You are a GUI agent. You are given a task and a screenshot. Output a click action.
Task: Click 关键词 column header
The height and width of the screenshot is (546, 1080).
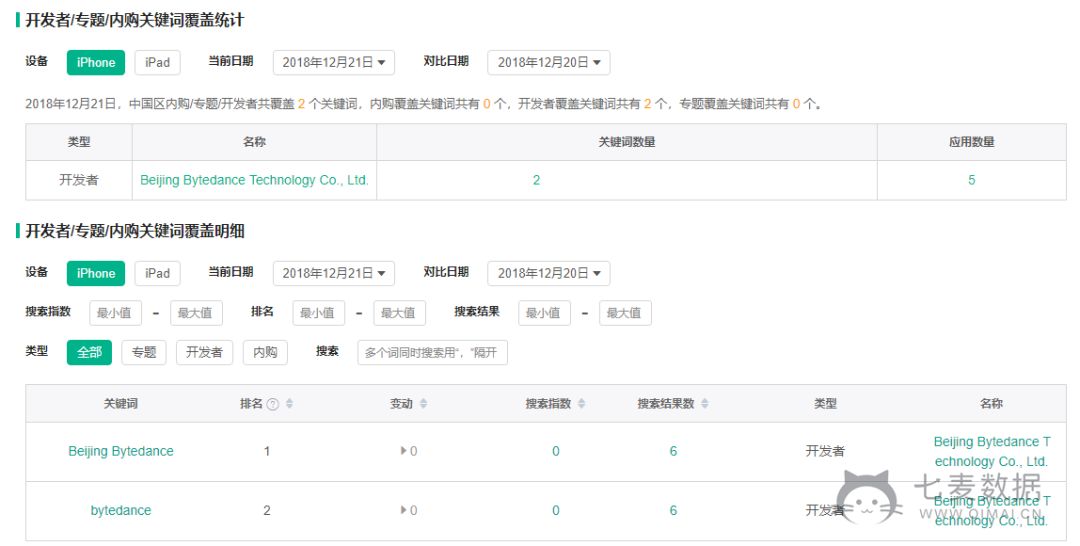(x=121, y=404)
